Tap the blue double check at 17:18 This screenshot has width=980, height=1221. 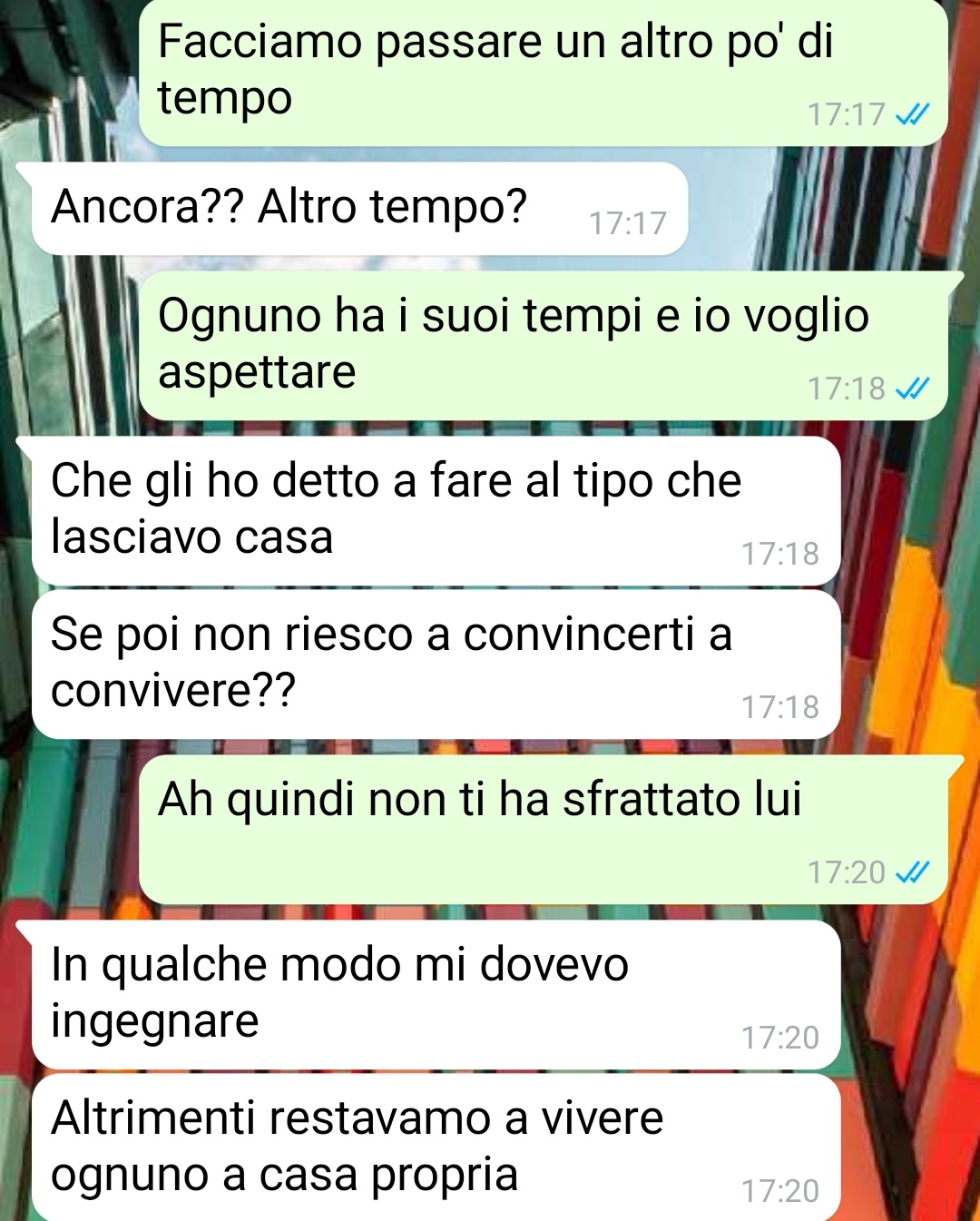[x=912, y=389]
